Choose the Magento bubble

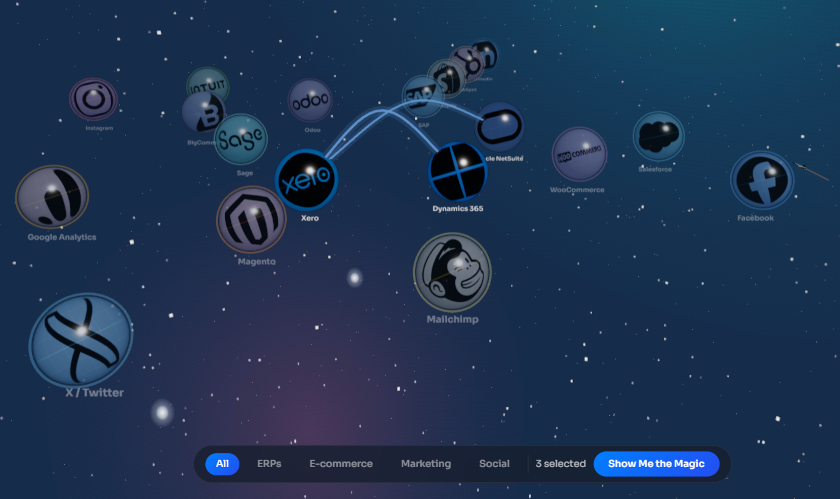(x=251, y=220)
